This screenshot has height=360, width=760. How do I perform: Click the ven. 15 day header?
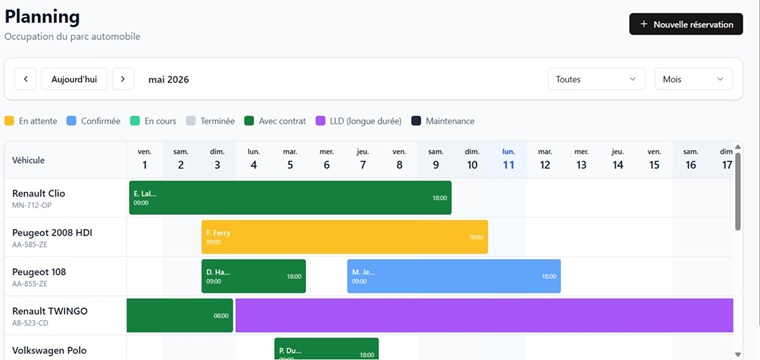(x=654, y=159)
